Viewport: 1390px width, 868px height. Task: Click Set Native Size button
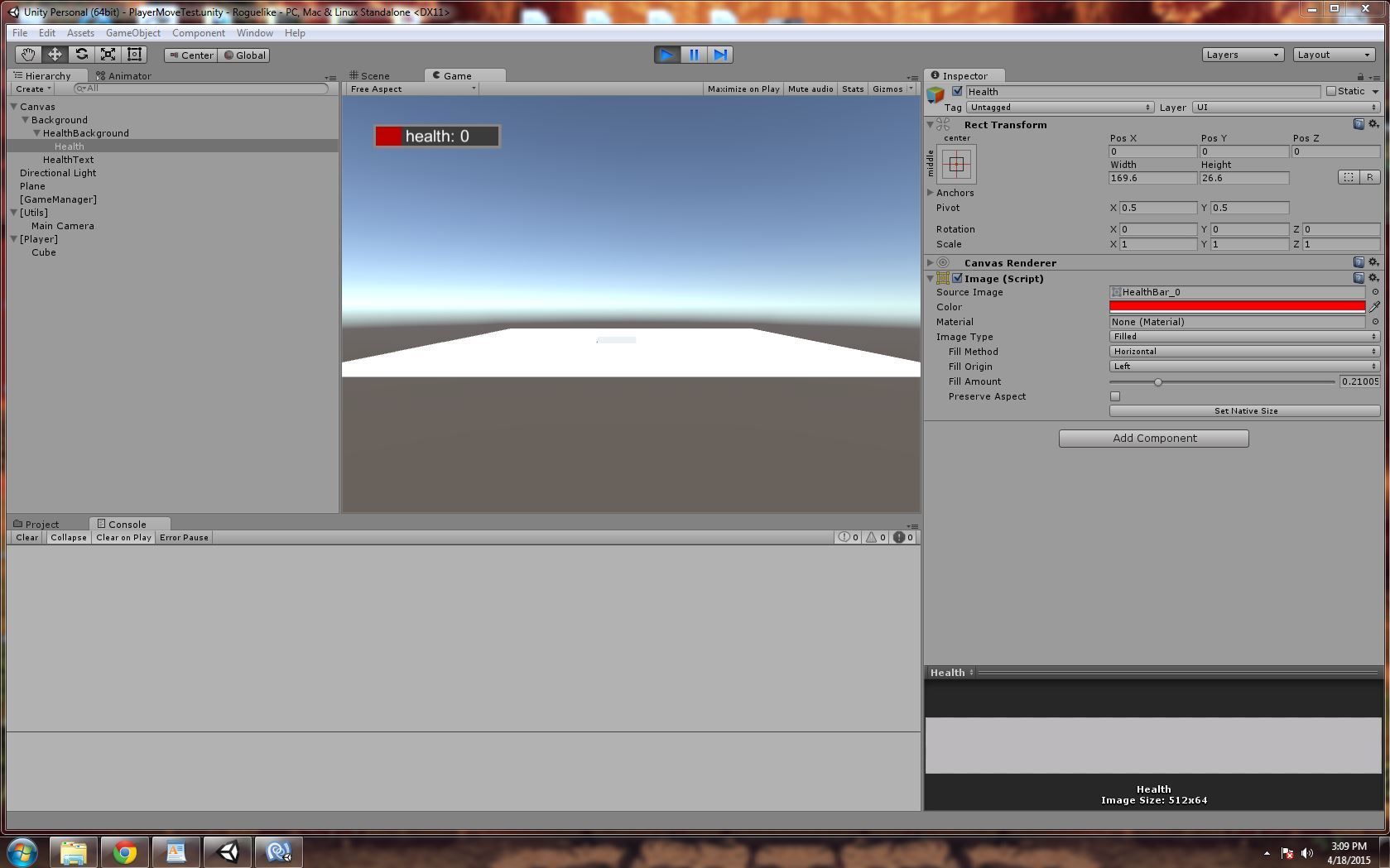click(1245, 410)
